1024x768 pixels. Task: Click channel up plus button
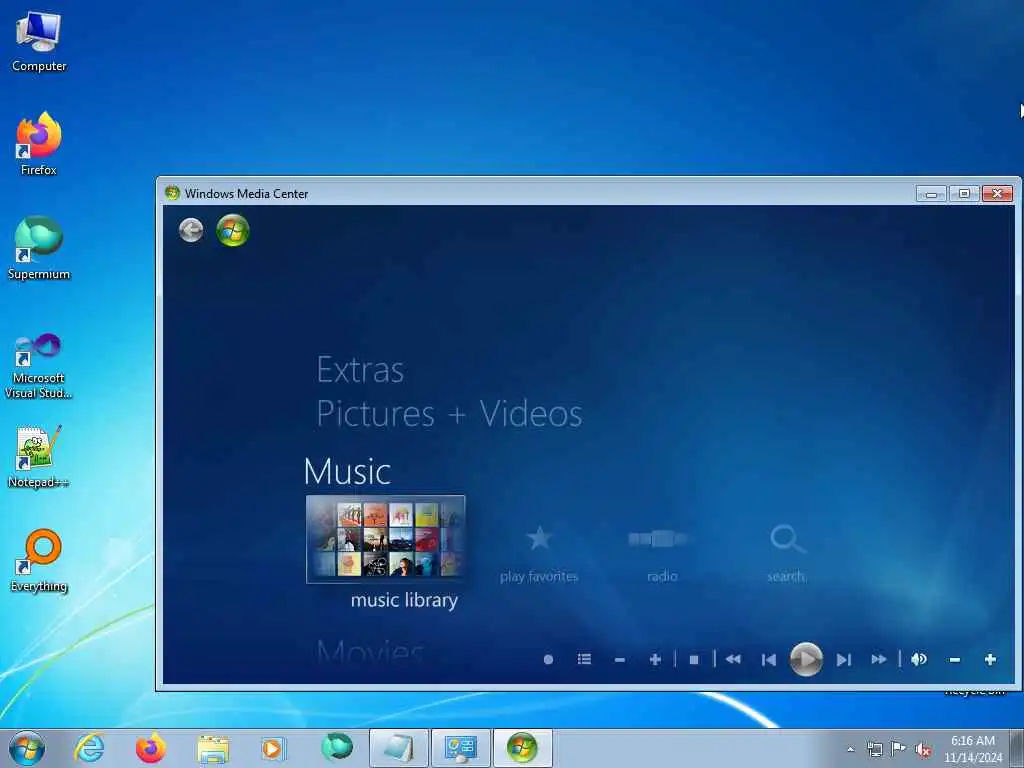(x=655, y=660)
